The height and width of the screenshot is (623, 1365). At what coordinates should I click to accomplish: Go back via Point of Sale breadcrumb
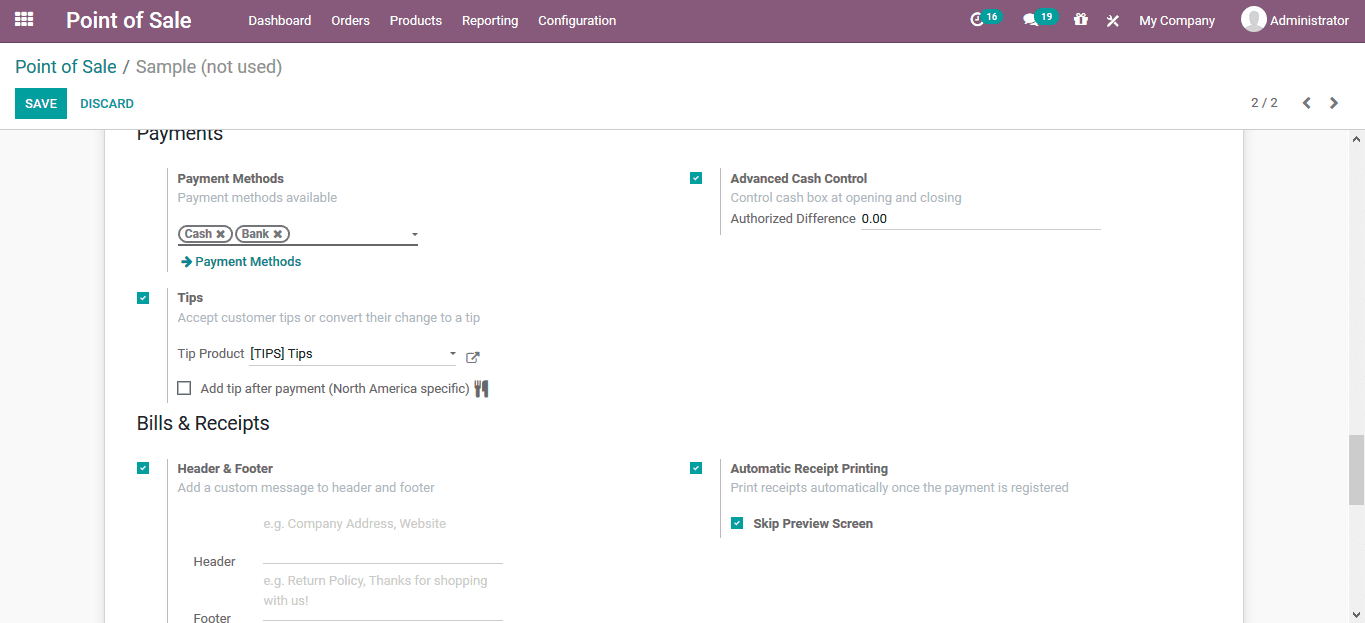click(x=65, y=66)
